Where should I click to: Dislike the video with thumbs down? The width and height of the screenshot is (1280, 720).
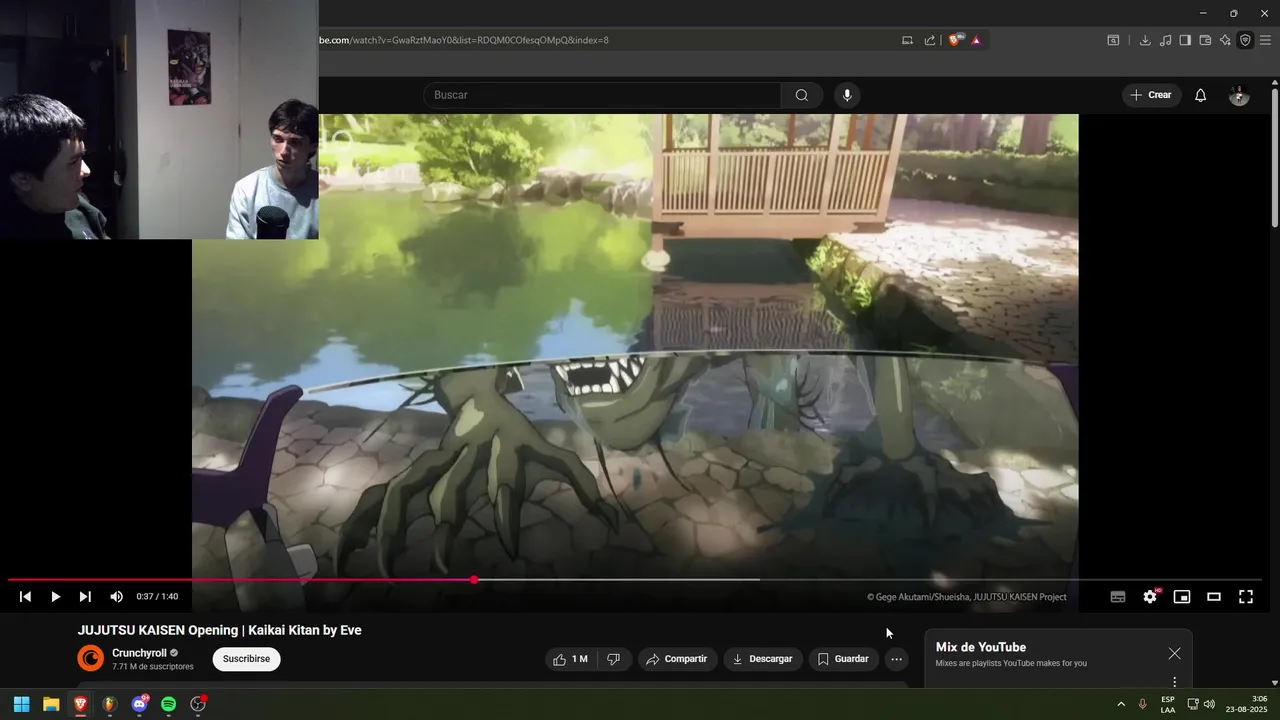tap(614, 659)
